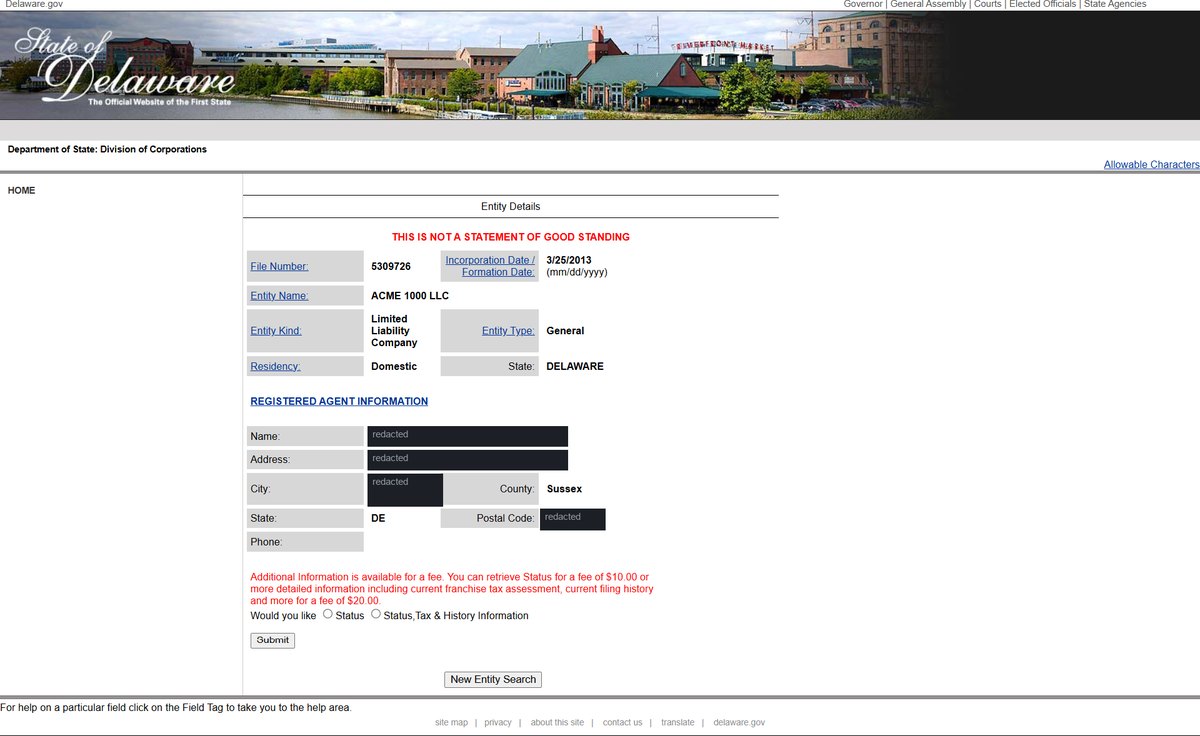Click the red NOT A STATEMENT OF GOOD STANDING notice
Screen dimensions: 1200x736
point(511,237)
